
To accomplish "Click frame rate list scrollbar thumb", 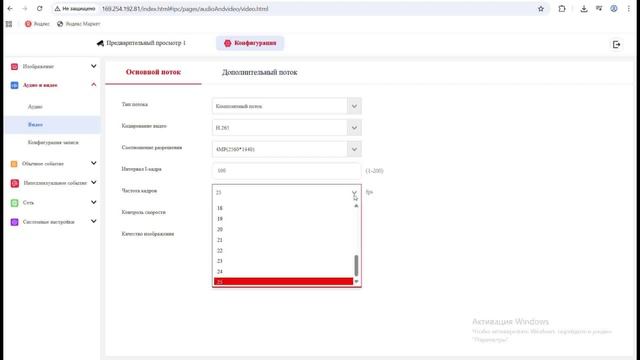I will [356, 266].
